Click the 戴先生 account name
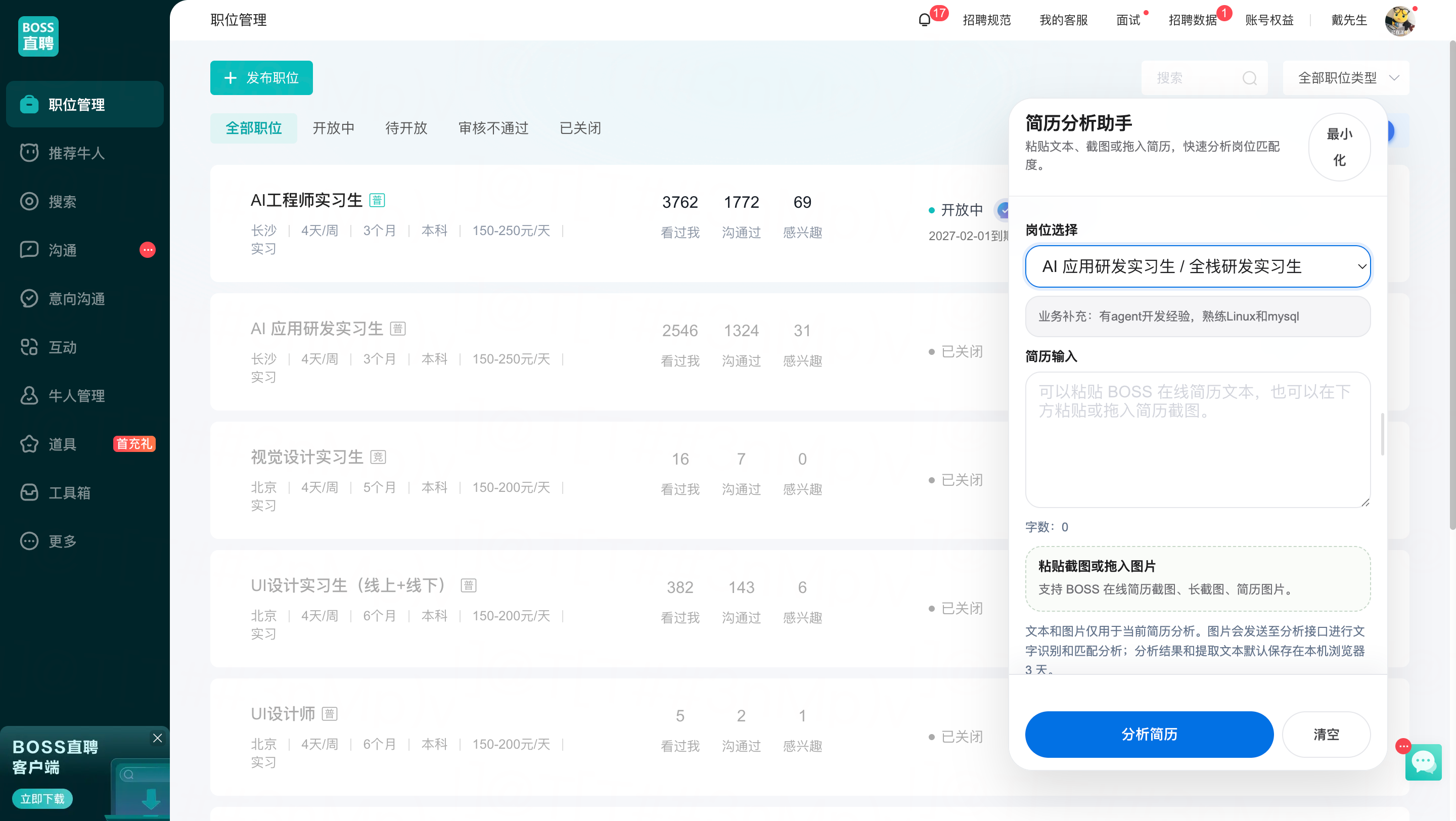The image size is (1456, 821). pos(1349,20)
